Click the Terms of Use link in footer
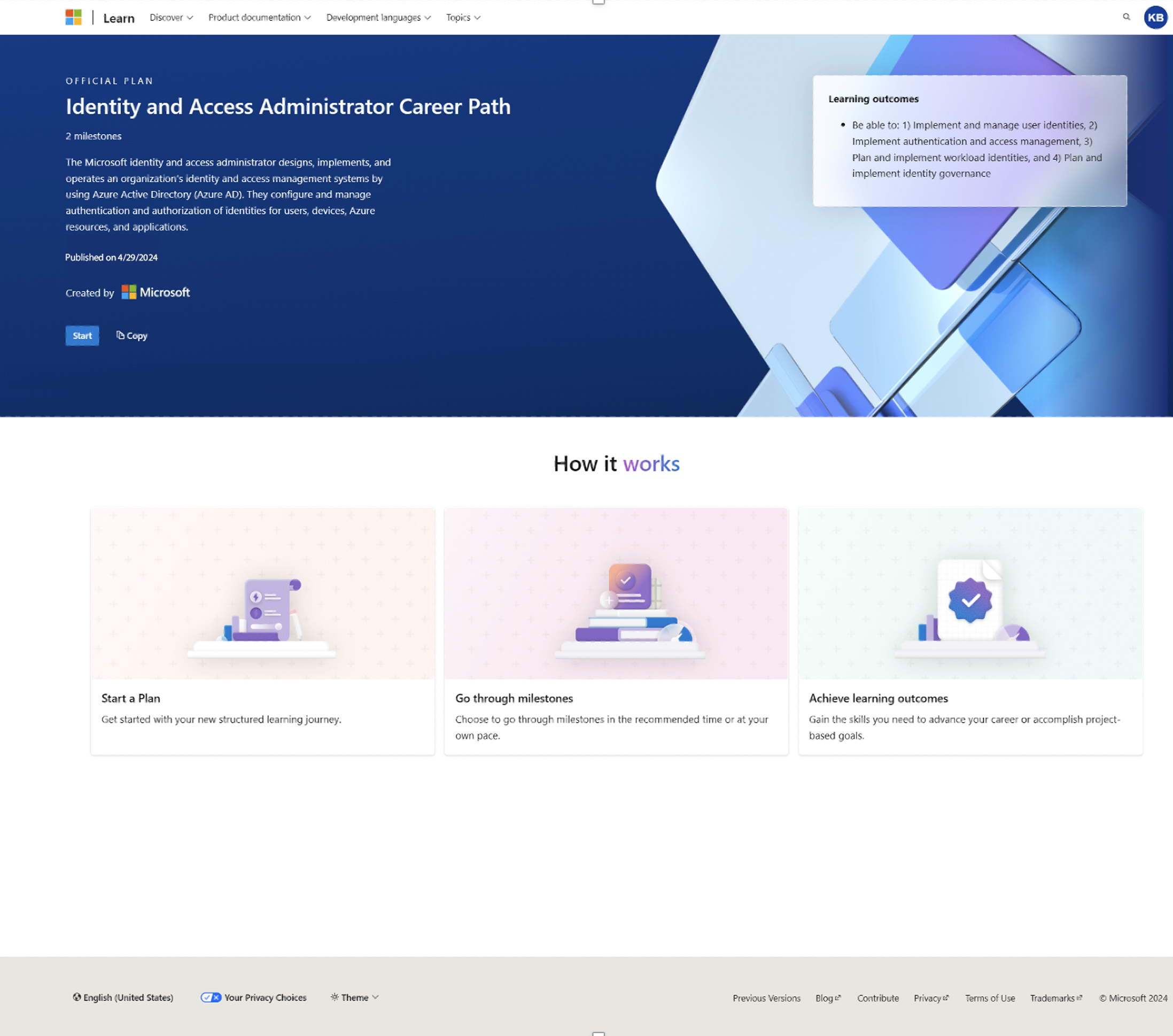Image resolution: width=1173 pixels, height=1036 pixels. coord(989,997)
